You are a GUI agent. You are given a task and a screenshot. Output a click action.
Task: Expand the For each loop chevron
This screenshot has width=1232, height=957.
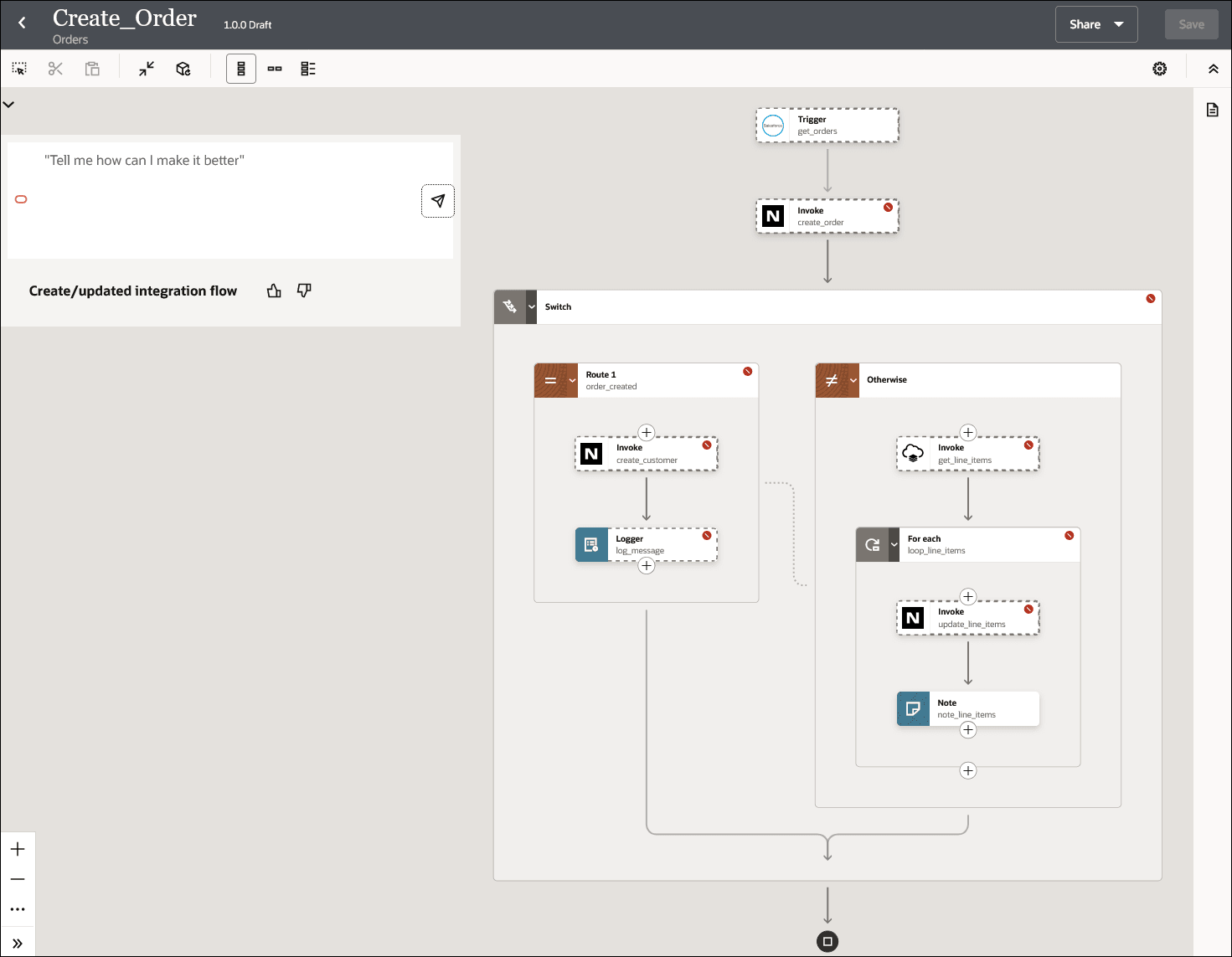coord(894,543)
